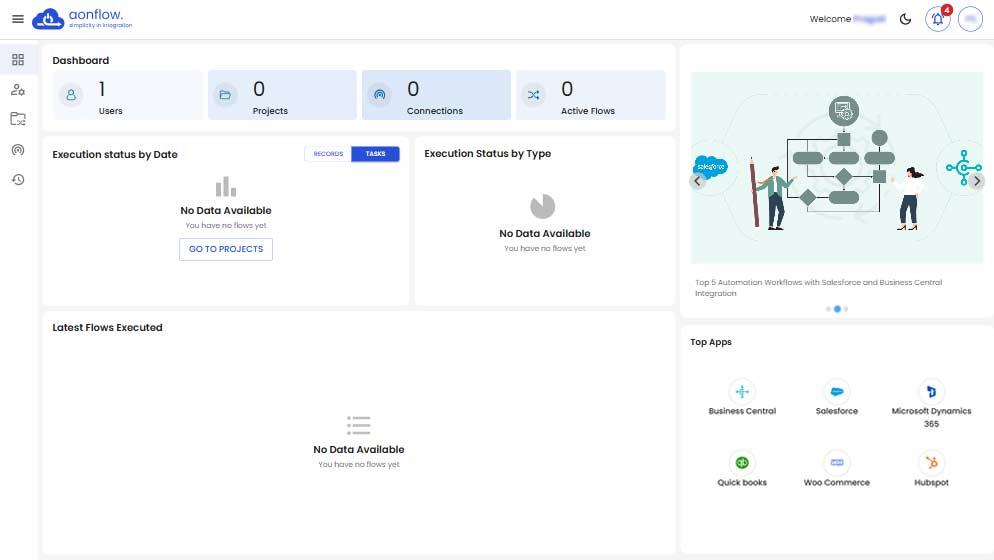Toggle dark mode moon icon

point(906,19)
